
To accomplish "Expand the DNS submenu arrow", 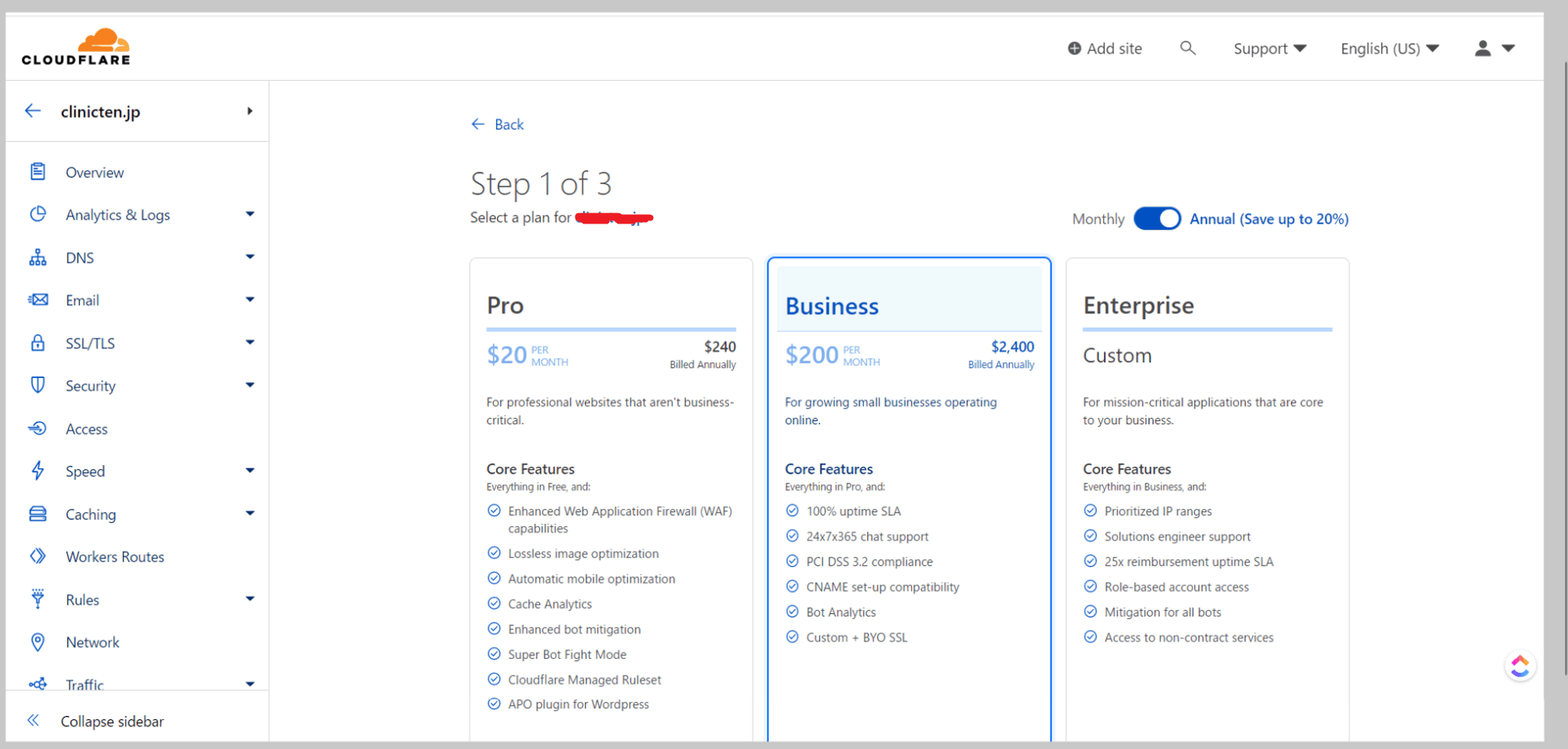I will point(250,257).
